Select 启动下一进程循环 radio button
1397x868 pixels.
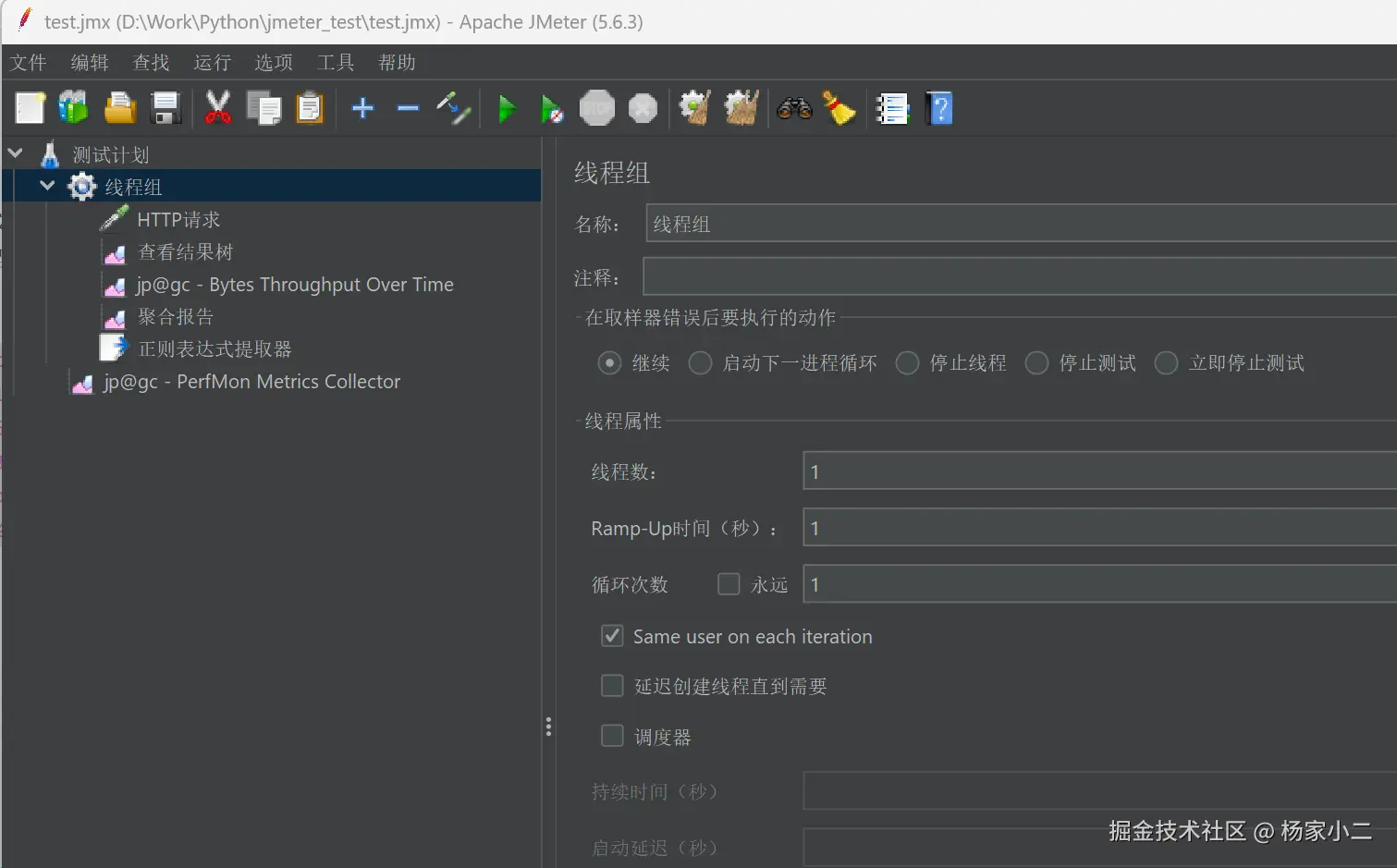pos(700,363)
